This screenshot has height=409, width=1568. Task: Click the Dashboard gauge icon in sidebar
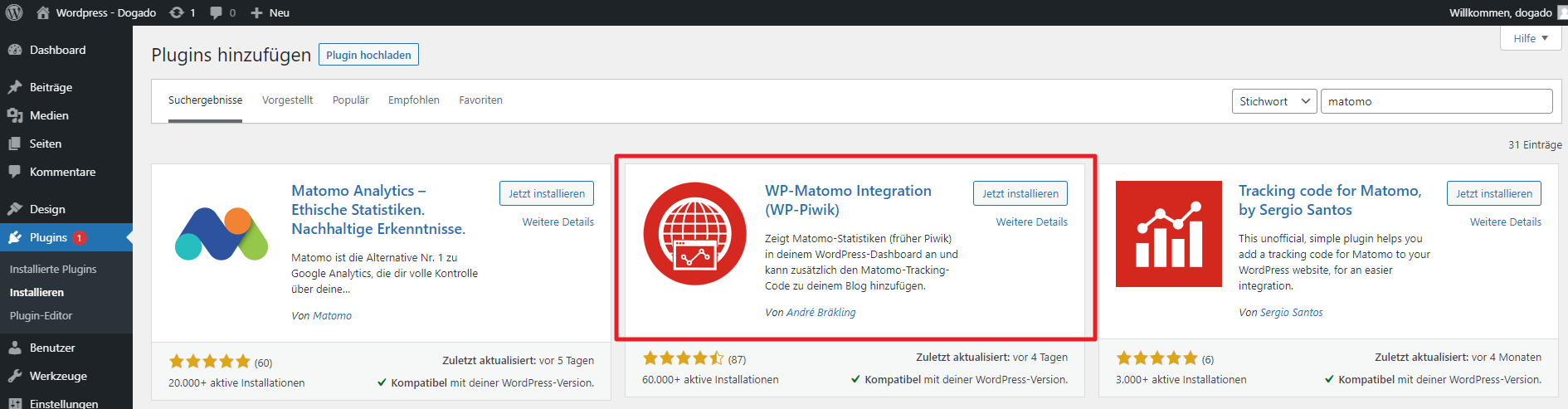[x=15, y=50]
